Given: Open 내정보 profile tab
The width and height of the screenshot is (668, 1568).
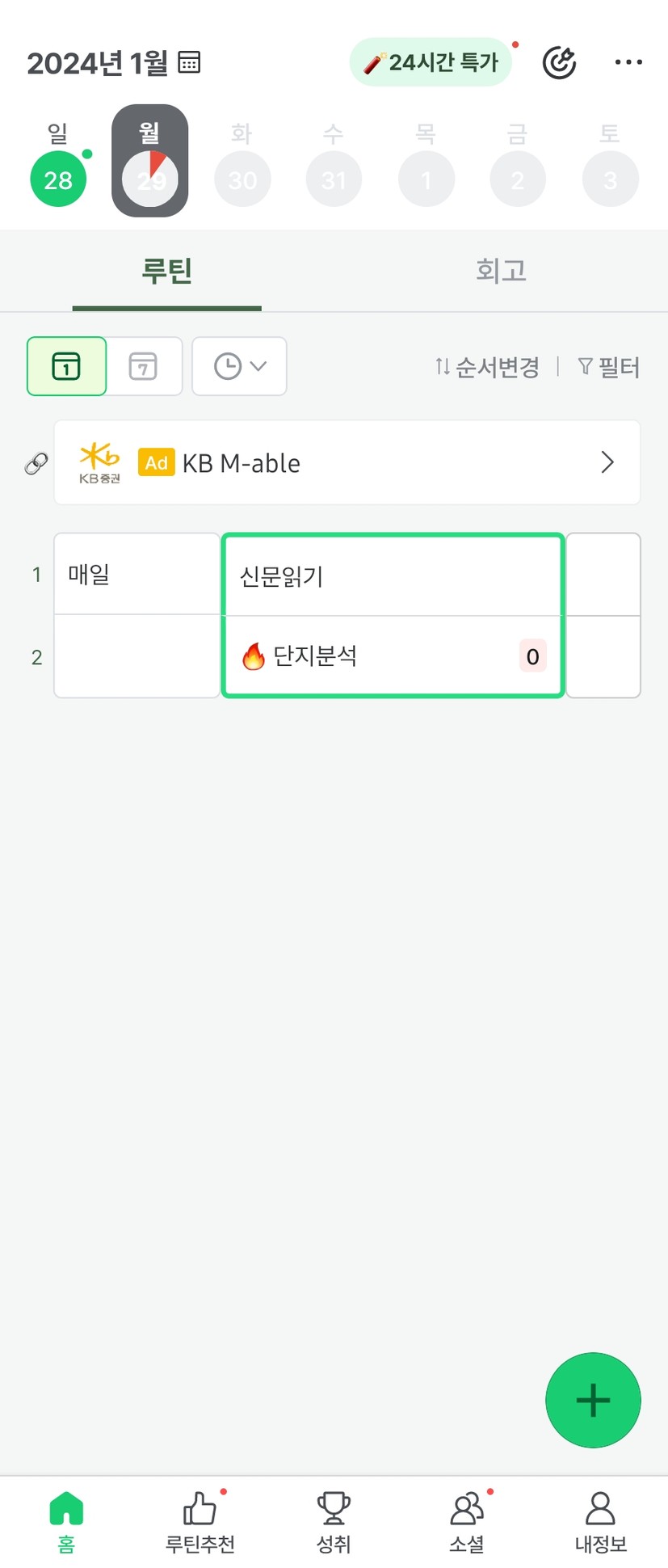Looking at the screenshot, I should click(x=600, y=1521).
